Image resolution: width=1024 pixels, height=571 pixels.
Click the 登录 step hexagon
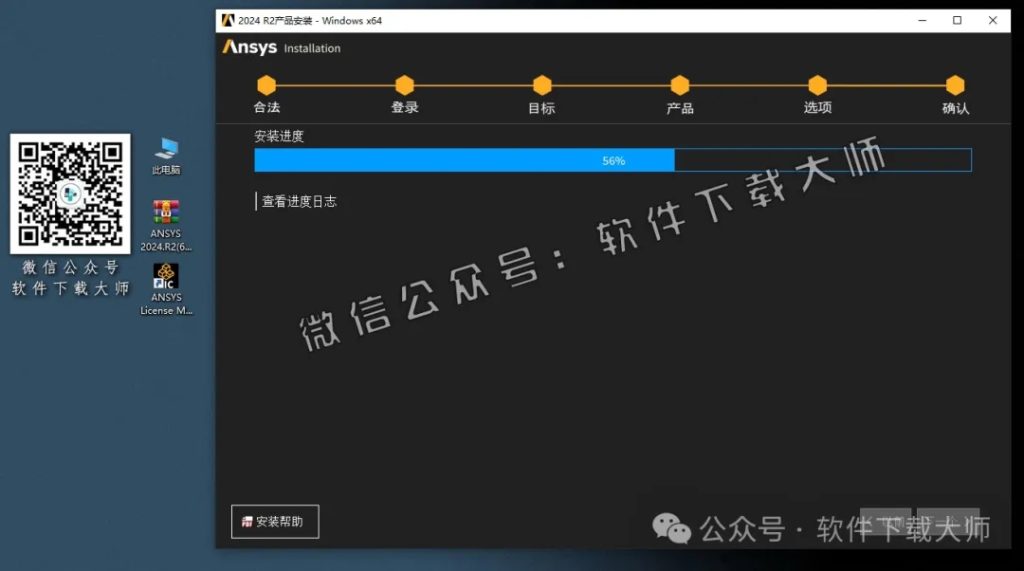404,85
